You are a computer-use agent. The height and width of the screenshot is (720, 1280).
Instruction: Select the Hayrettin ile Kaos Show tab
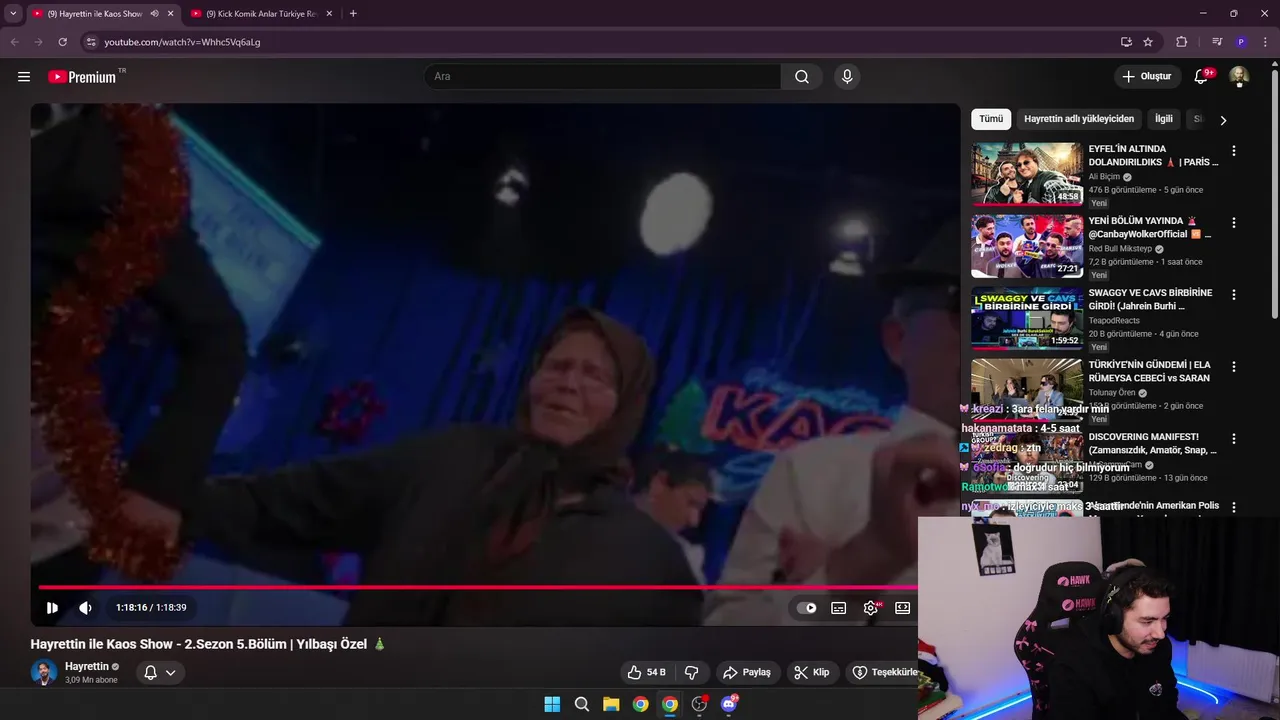(x=95, y=14)
